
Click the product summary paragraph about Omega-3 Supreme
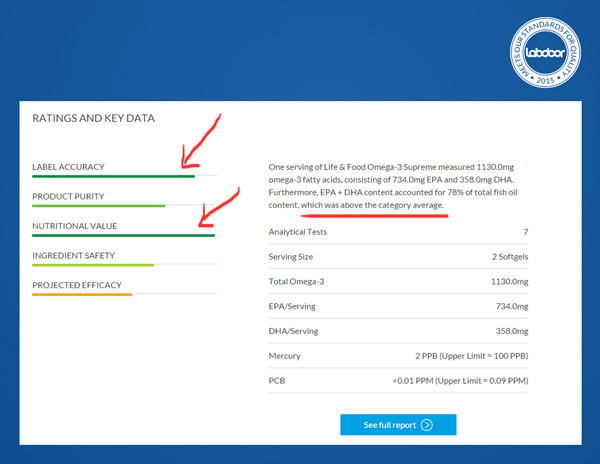tap(393, 186)
